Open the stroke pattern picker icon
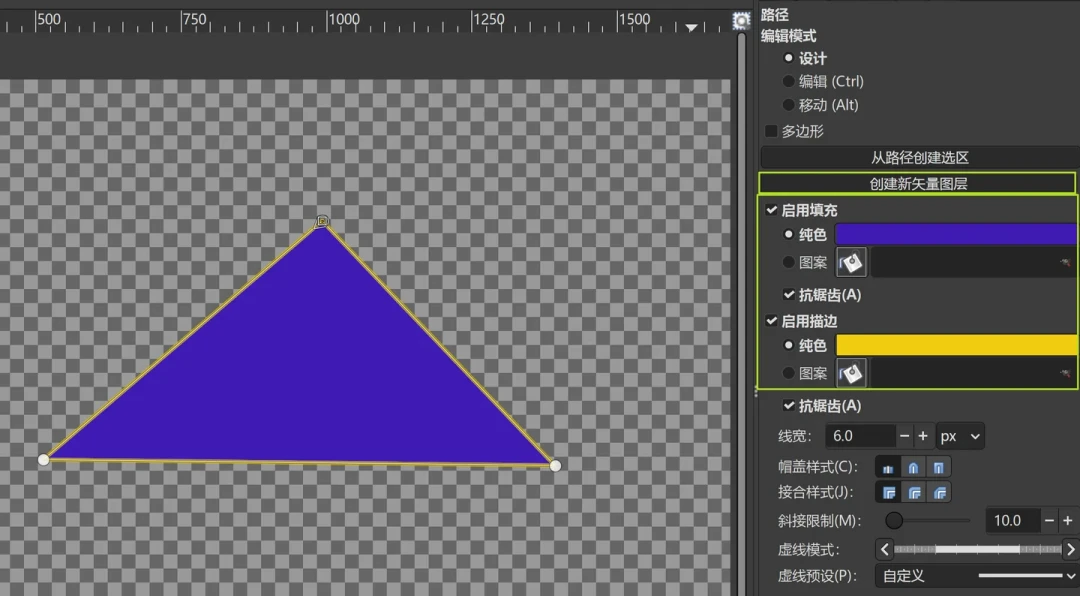The height and width of the screenshot is (596, 1080). [851, 373]
